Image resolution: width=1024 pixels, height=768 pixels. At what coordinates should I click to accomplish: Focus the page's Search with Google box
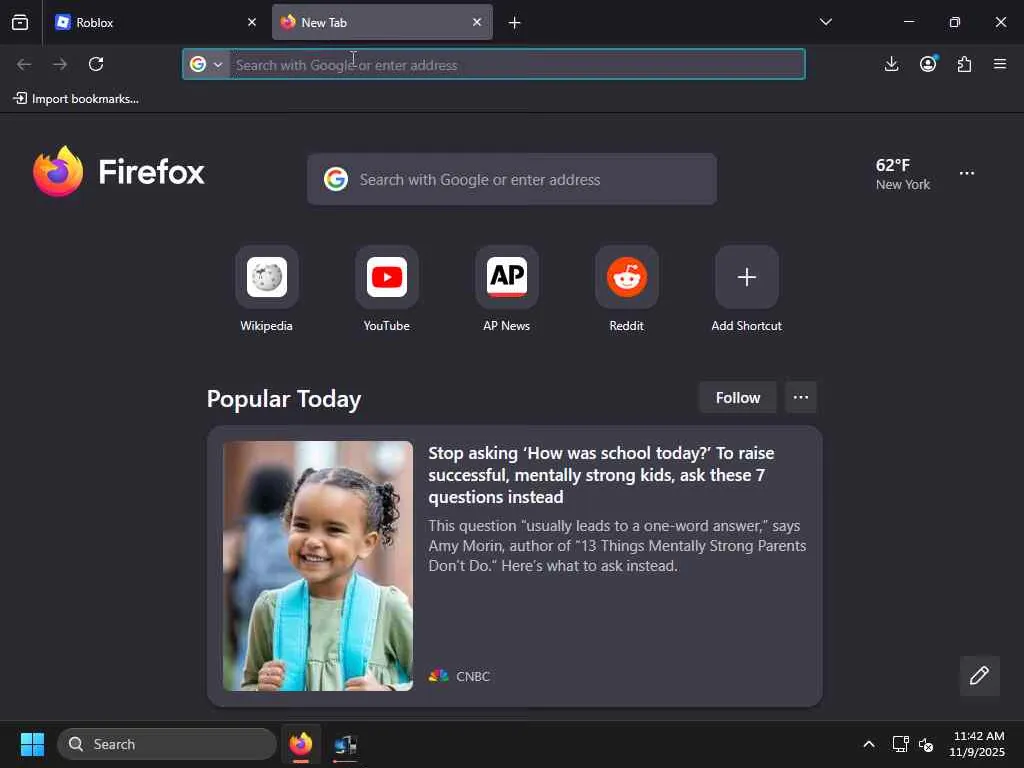[x=512, y=180]
